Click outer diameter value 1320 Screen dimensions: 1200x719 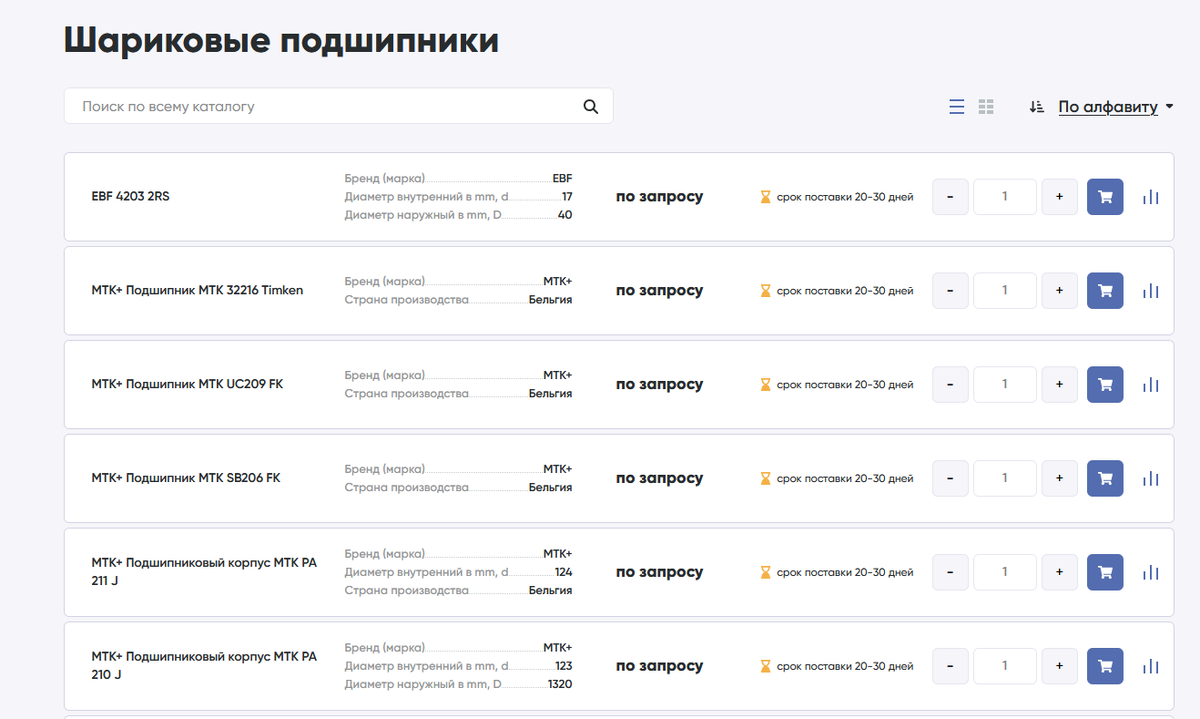point(560,684)
